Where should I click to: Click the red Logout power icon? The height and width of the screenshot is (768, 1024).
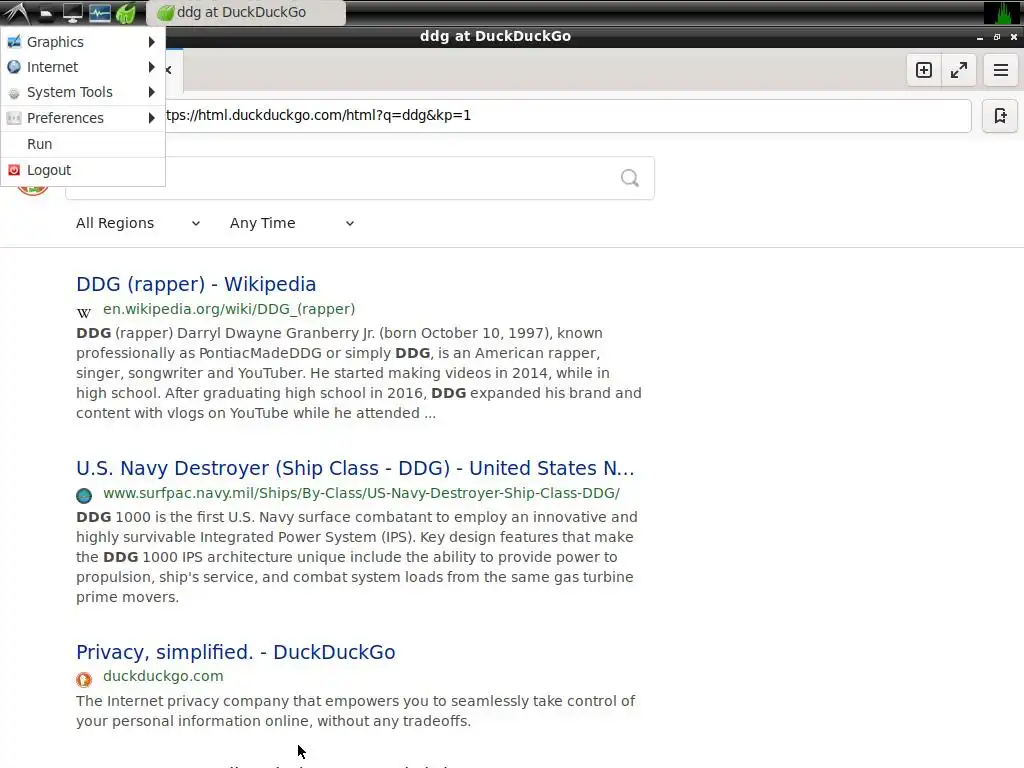click(x=14, y=170)
